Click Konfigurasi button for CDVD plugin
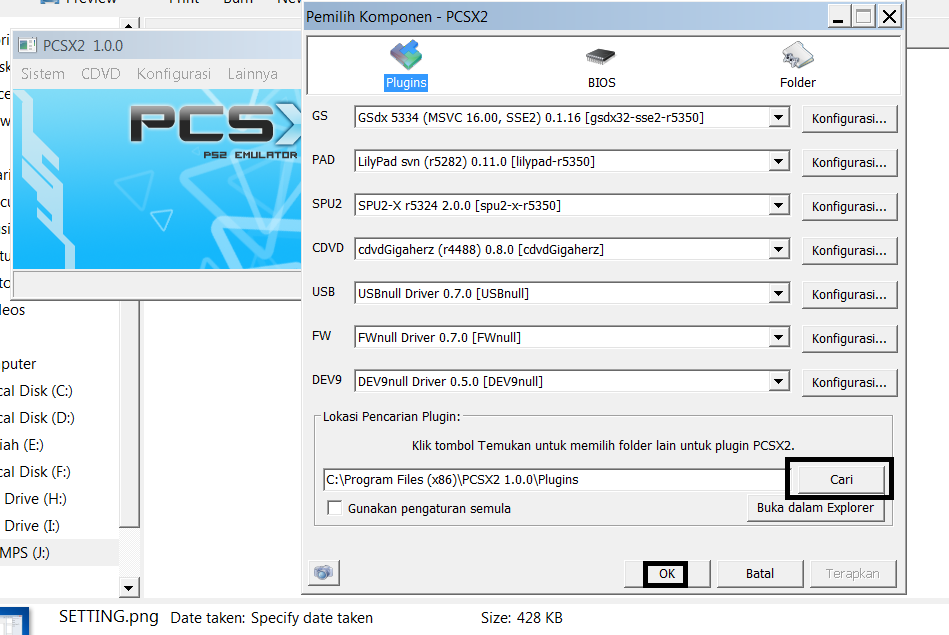 (x=849, y=251)
